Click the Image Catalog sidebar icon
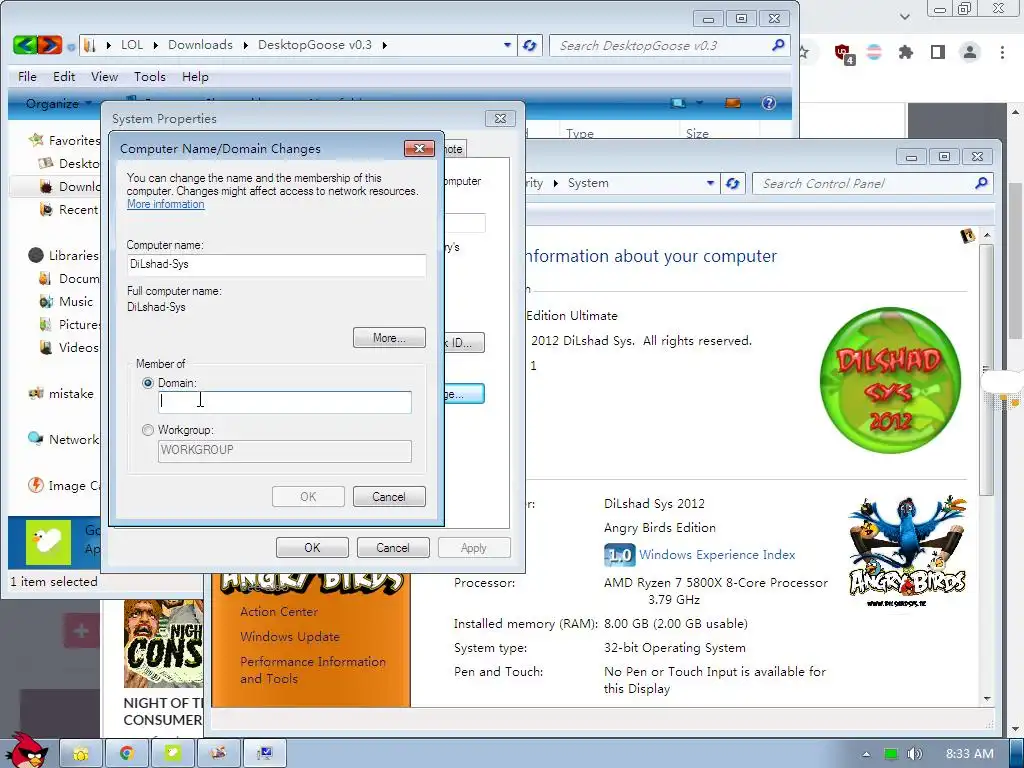 35,485
